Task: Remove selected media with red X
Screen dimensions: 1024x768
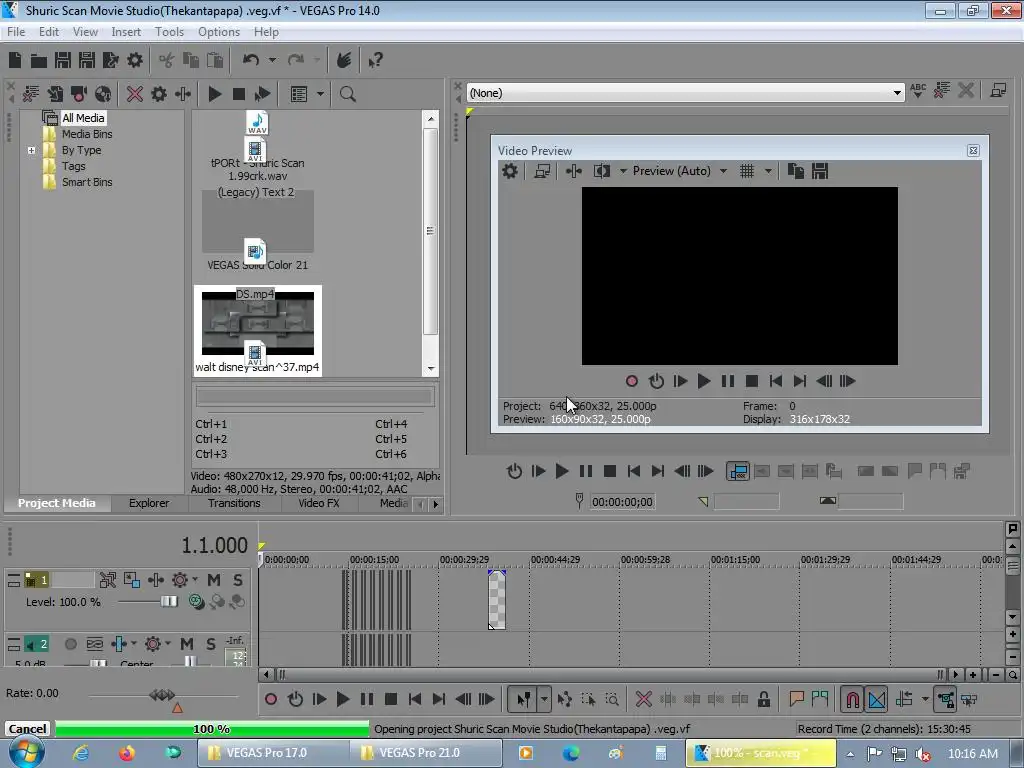Action: [x=135, y=94]
